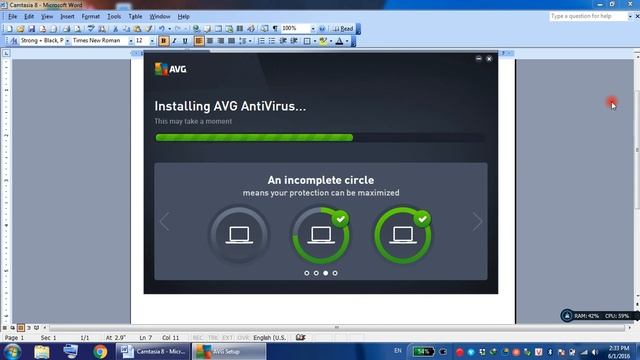
Task: Switch to Print Layout view button at bottom
Action: [21, 327]
